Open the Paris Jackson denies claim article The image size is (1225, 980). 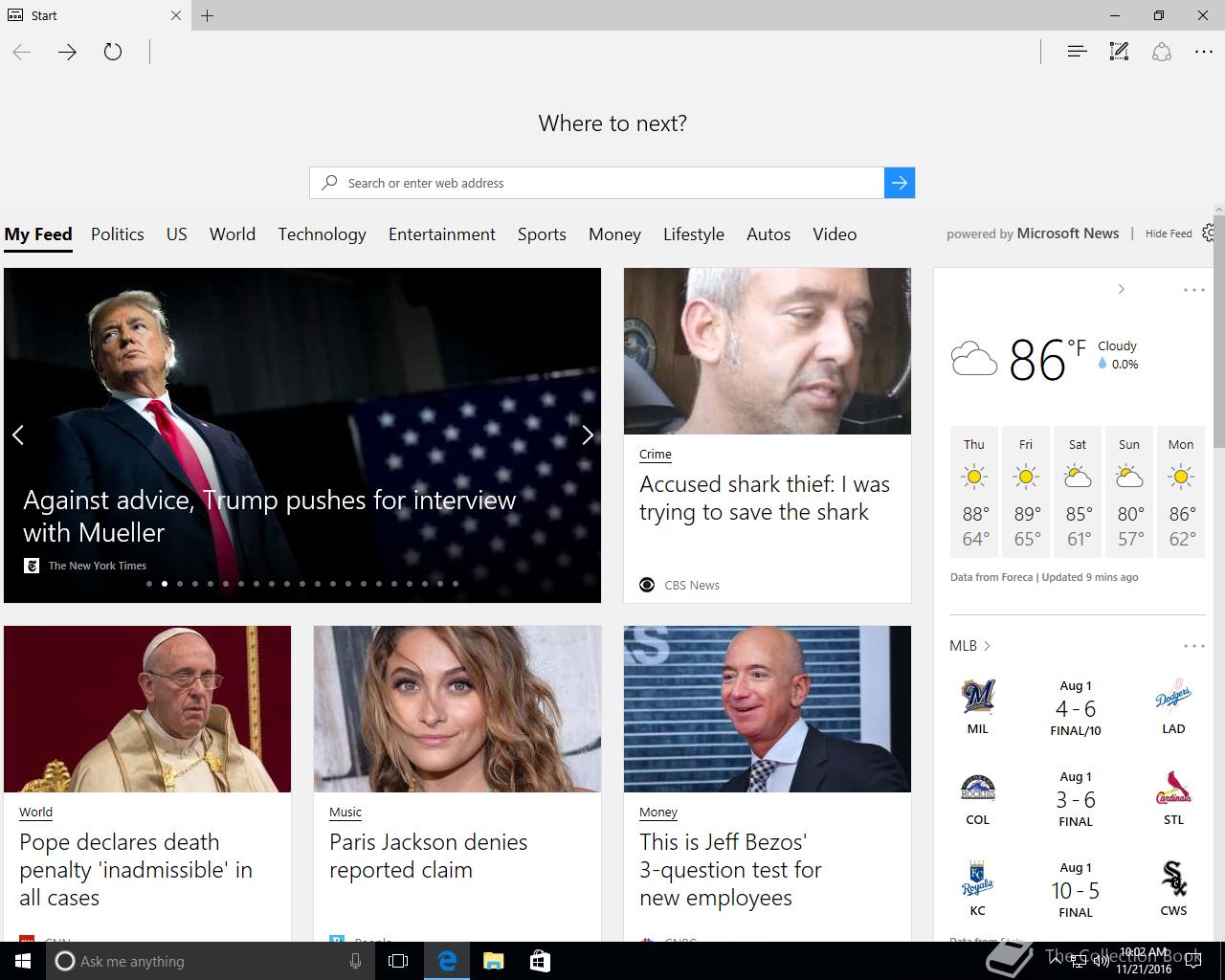(429, 856)
